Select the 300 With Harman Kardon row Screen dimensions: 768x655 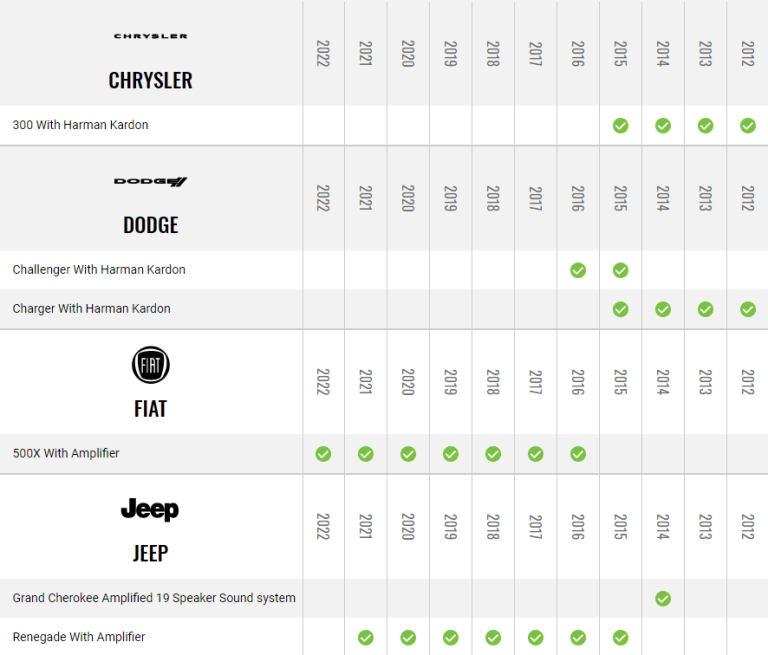[80, 126]
